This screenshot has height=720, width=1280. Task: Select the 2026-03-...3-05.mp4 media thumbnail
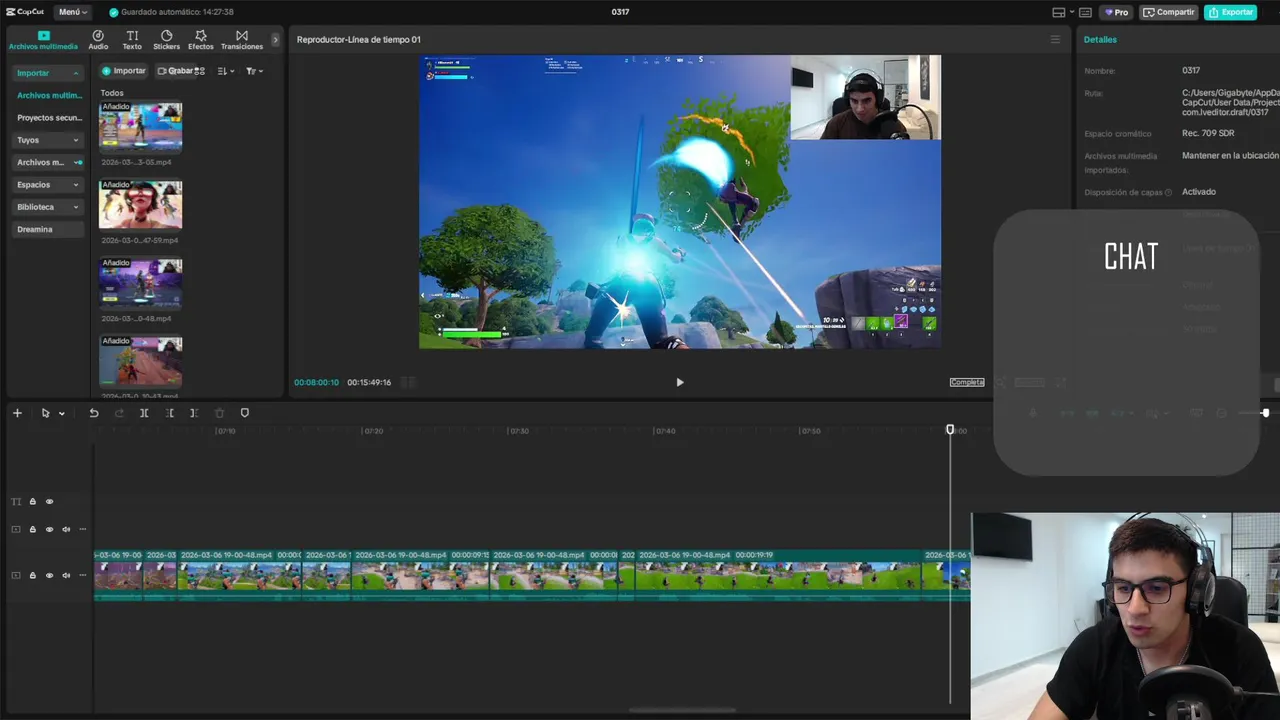140,126
